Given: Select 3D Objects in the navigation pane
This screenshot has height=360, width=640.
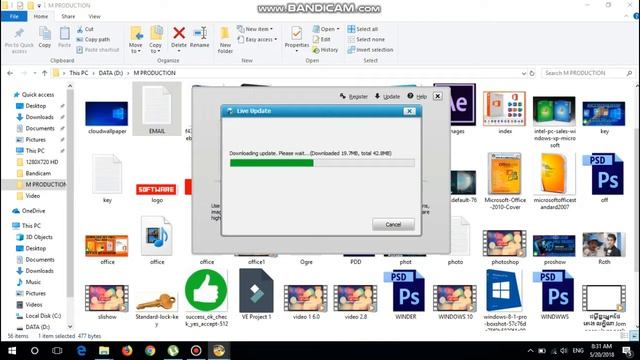Looking at the screenshot, I should 39,237.
